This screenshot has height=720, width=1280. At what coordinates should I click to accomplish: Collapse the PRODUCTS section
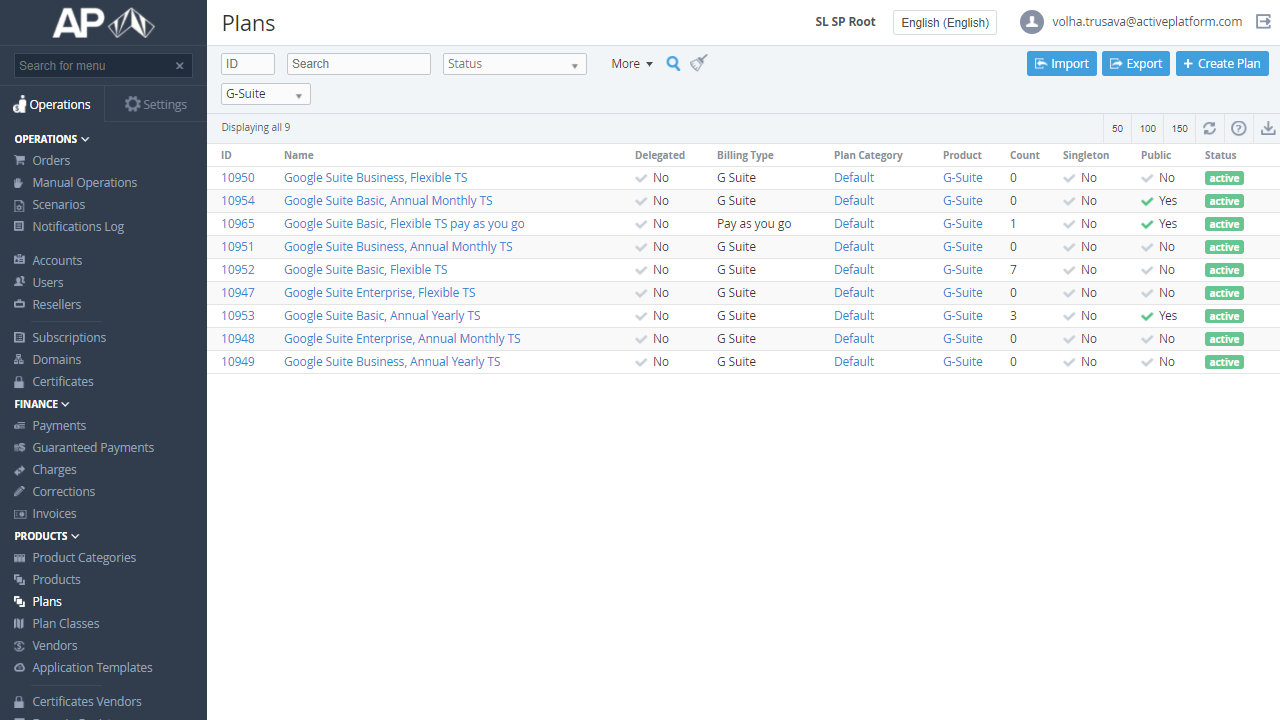tap(47, 536)
